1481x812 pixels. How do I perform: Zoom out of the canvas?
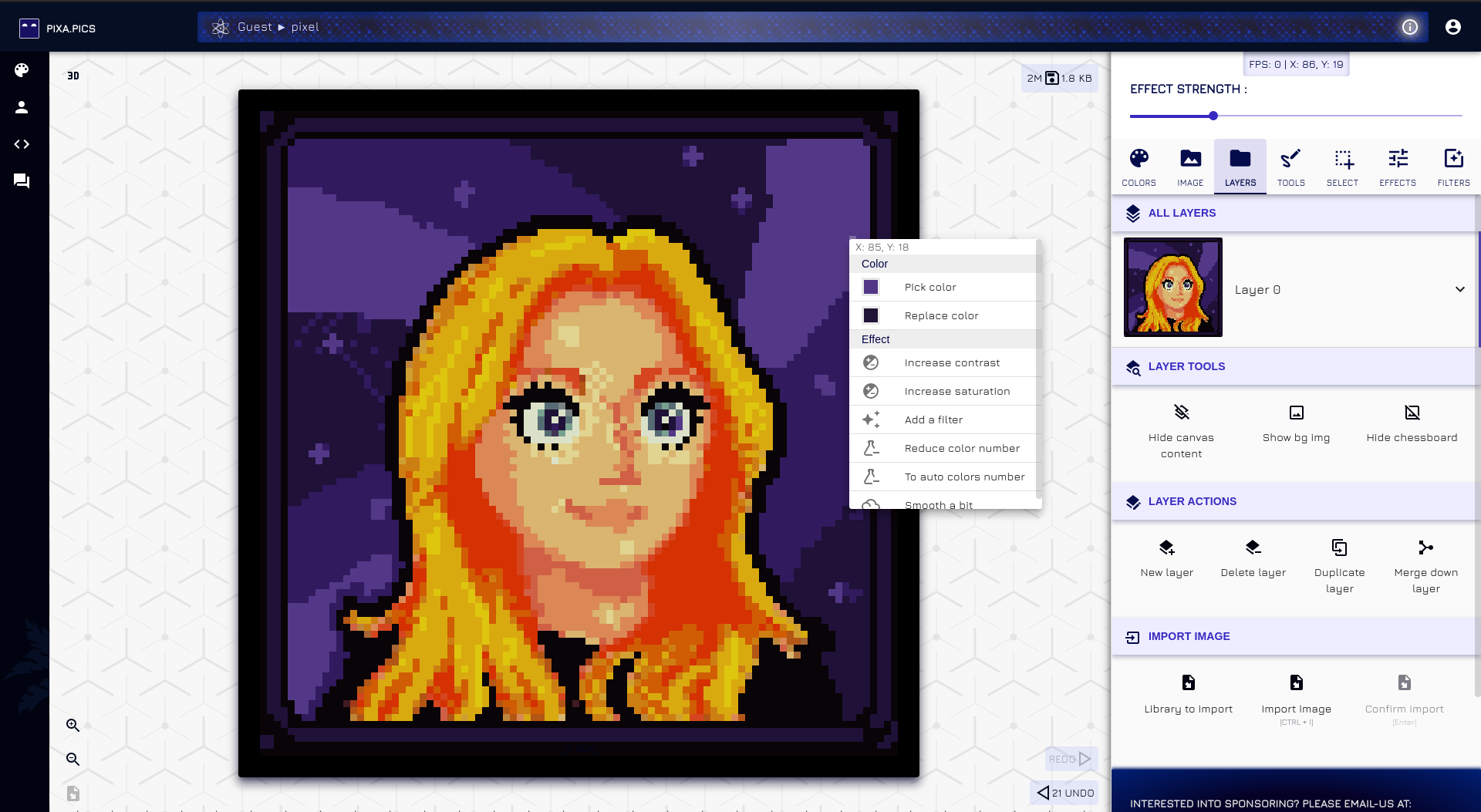pos(73,760)
